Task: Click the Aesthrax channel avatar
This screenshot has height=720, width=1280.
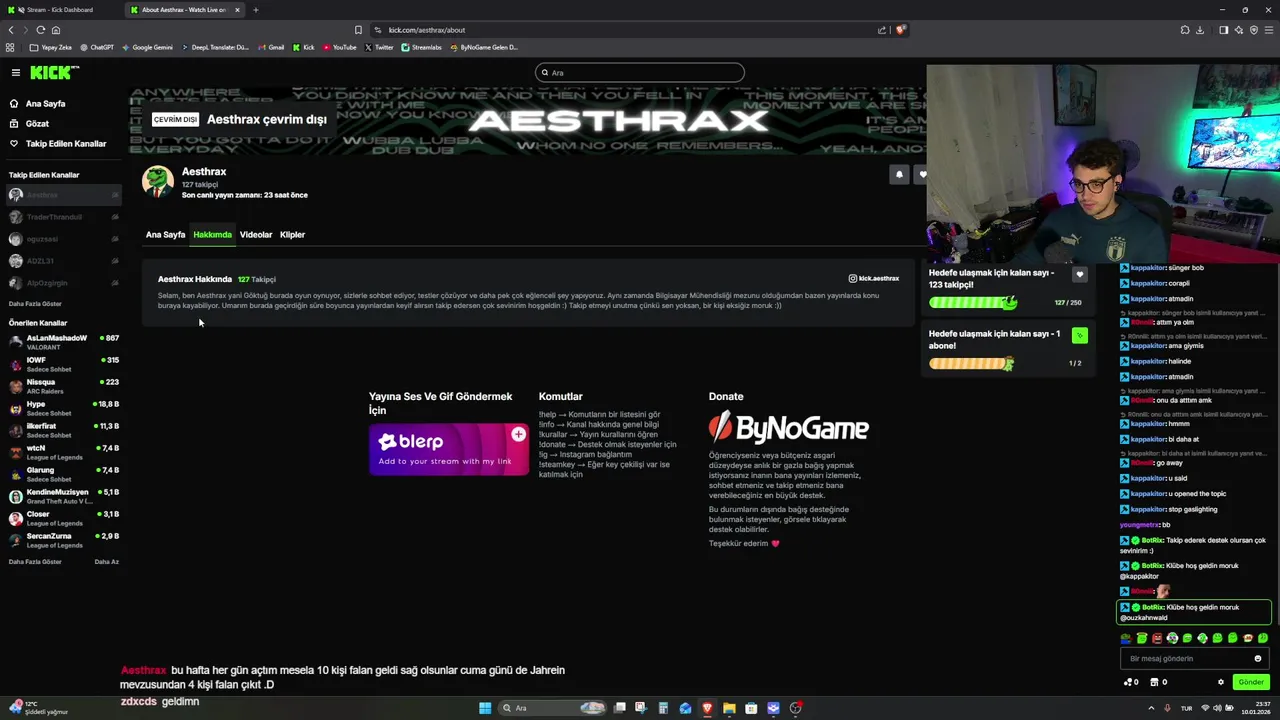Action: [157, 181]
